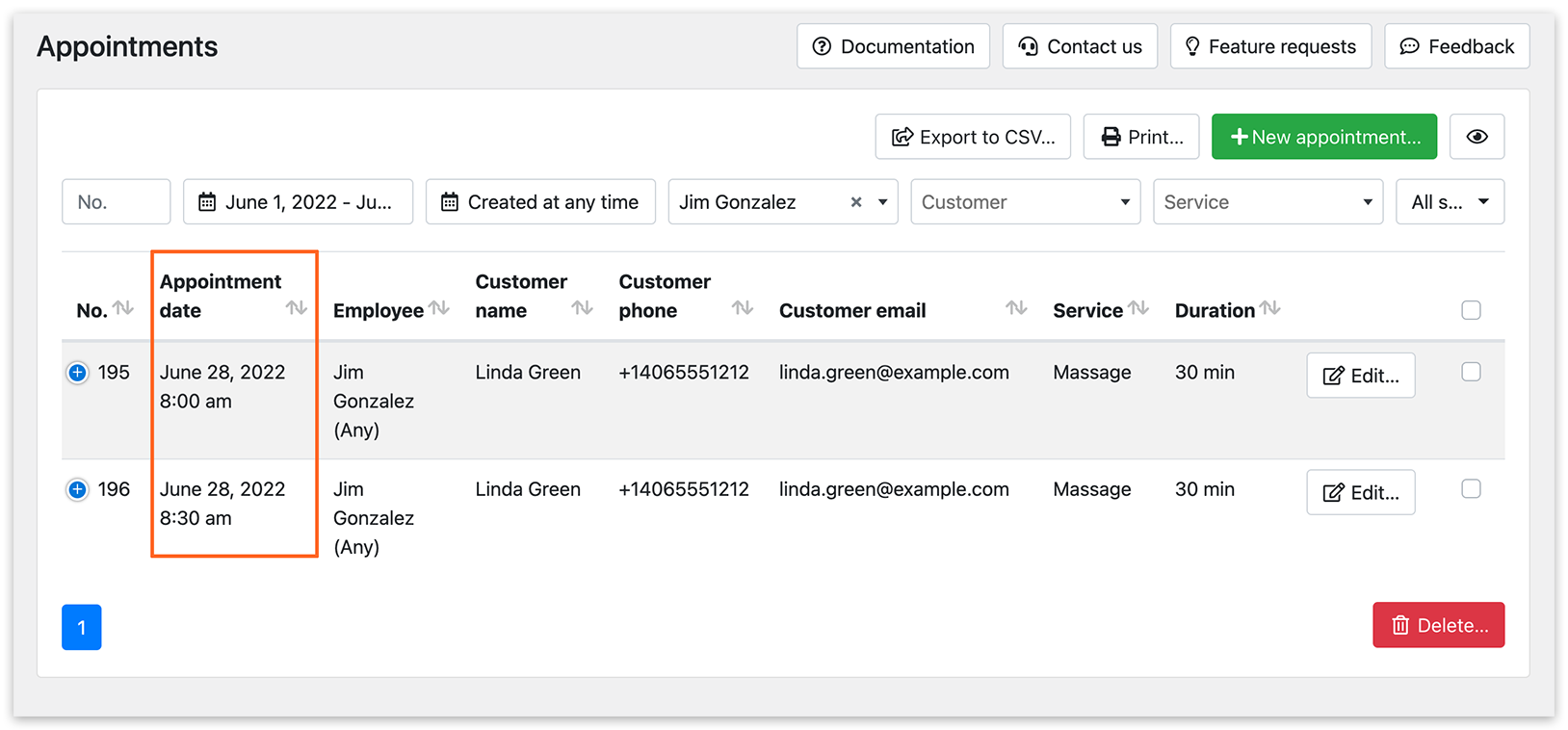Screen dimensions: 1568x730
Task: Click Jim Gonzalez (Any) in row 196
Action: 374,518
